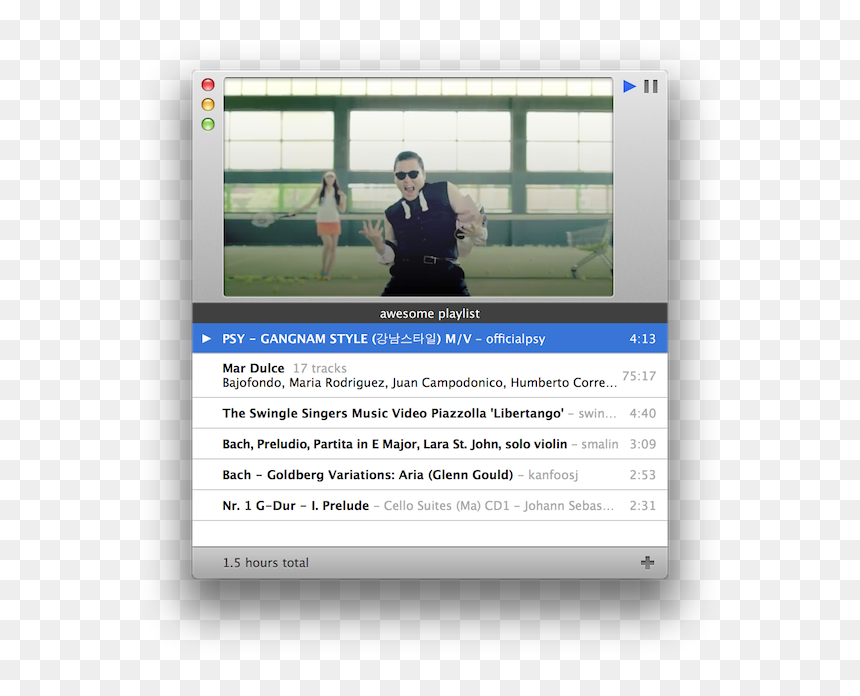Click the 4:13 duration value
This screenshot has width=860, height=696.
coord(642,339)
